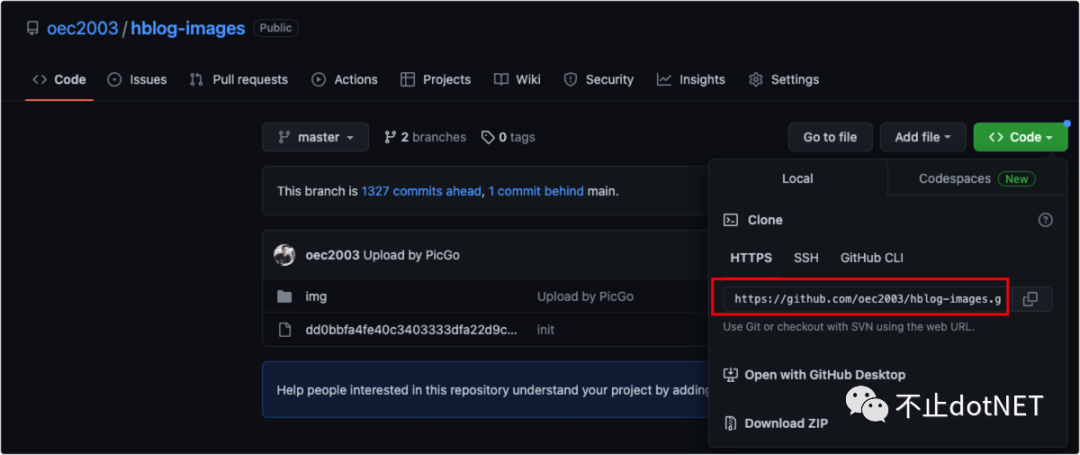Viewport: 1080px width, 455px height.
Task: Open the img folder
Action: pos(316,297)
